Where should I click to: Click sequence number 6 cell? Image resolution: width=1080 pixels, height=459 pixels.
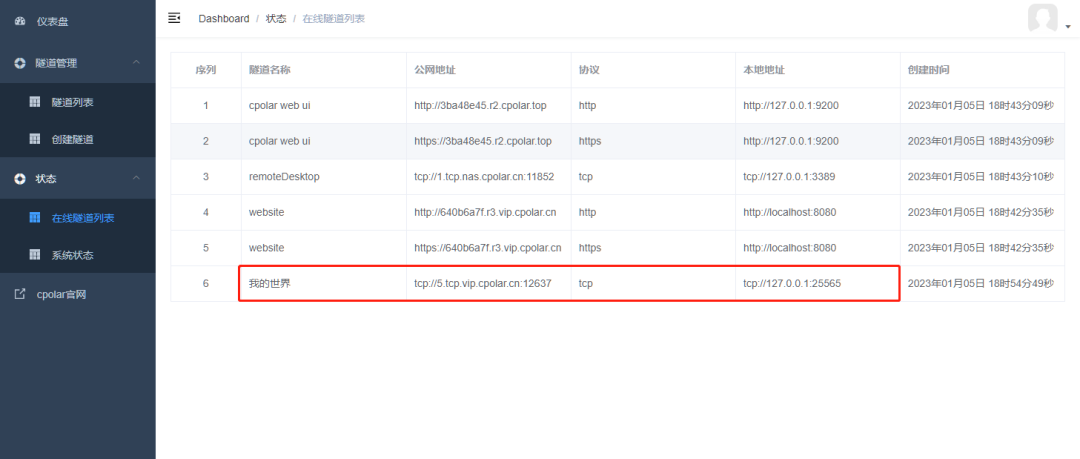(206, 283)
